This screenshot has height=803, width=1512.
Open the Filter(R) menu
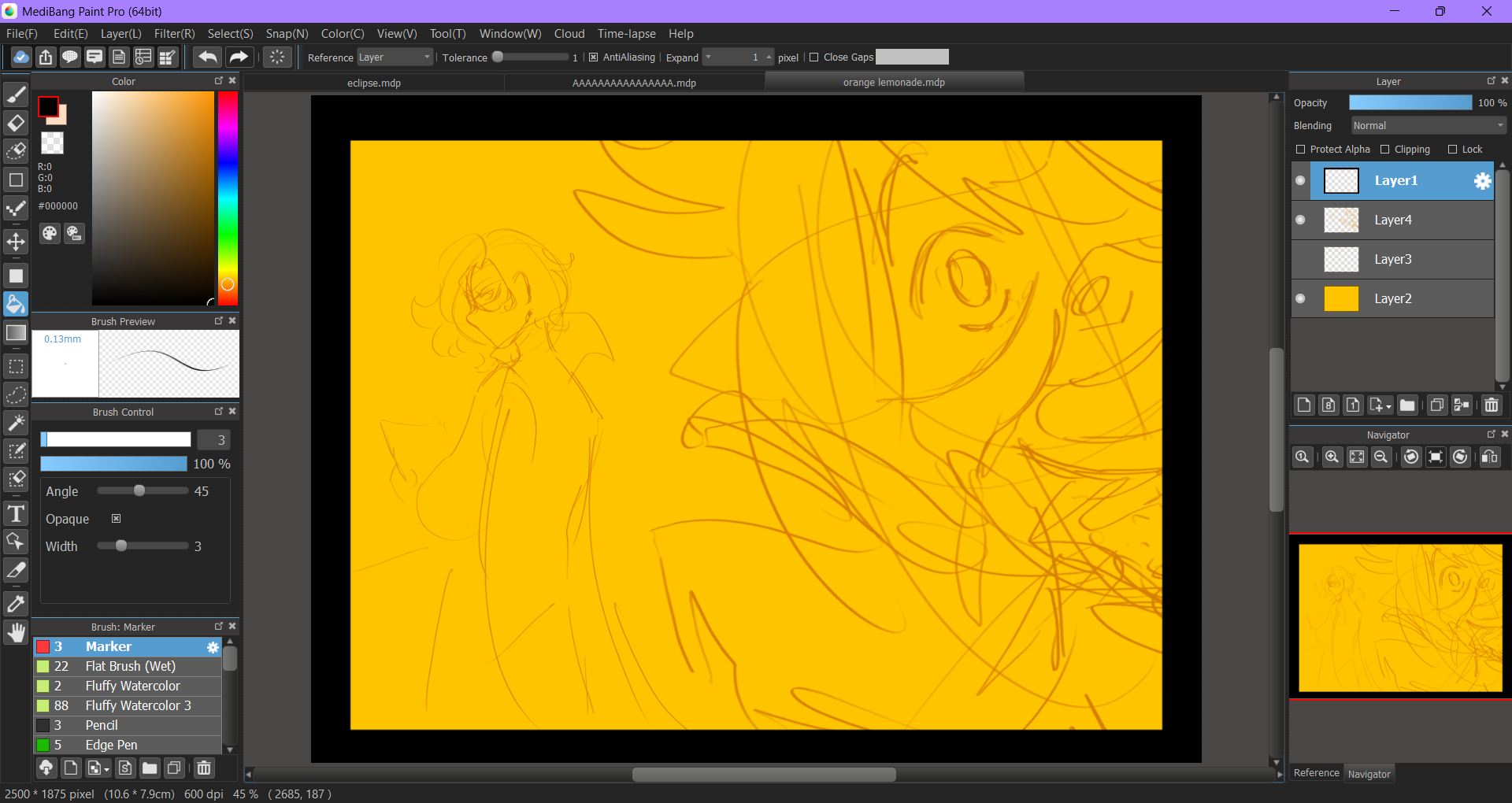[x=174, y=34]
